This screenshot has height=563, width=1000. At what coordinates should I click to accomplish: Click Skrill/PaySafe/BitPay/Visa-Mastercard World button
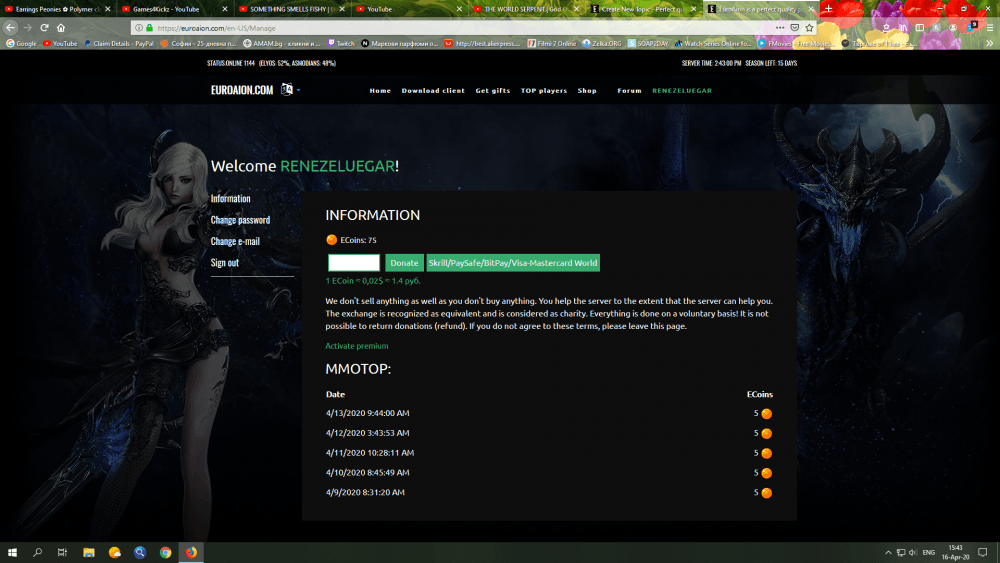[512, 263]
